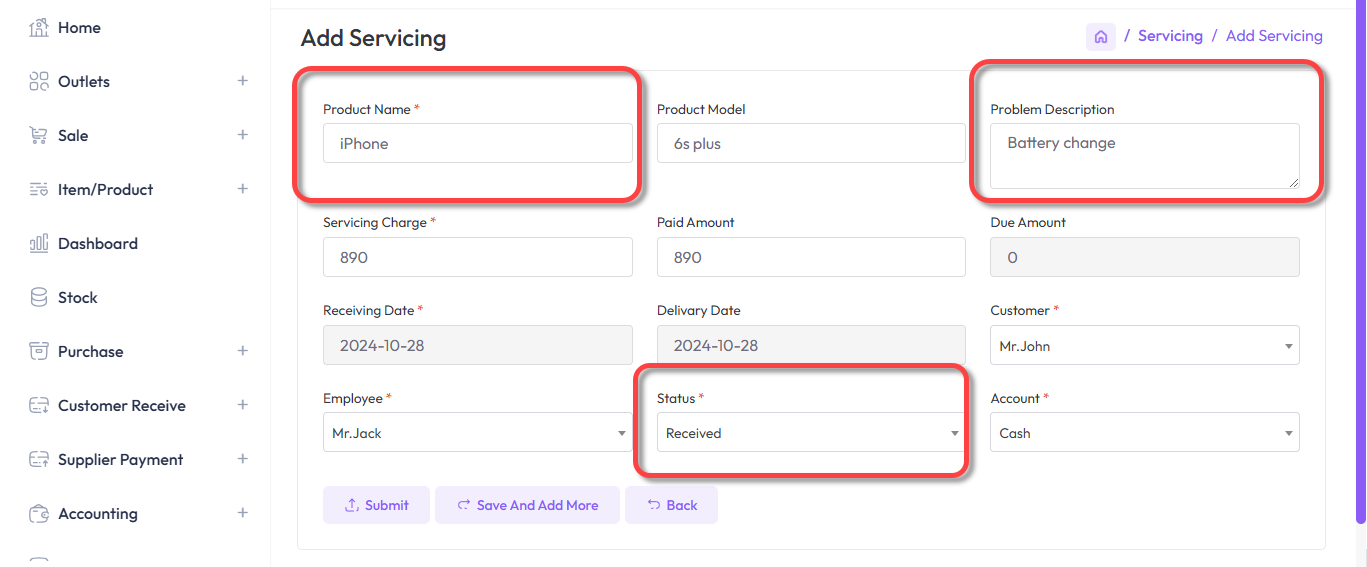Image resolution: width=1367 pixels, height=567 pixels.
Task: Expand the Outlets submenu plus sign
Action: click(242, 81)
